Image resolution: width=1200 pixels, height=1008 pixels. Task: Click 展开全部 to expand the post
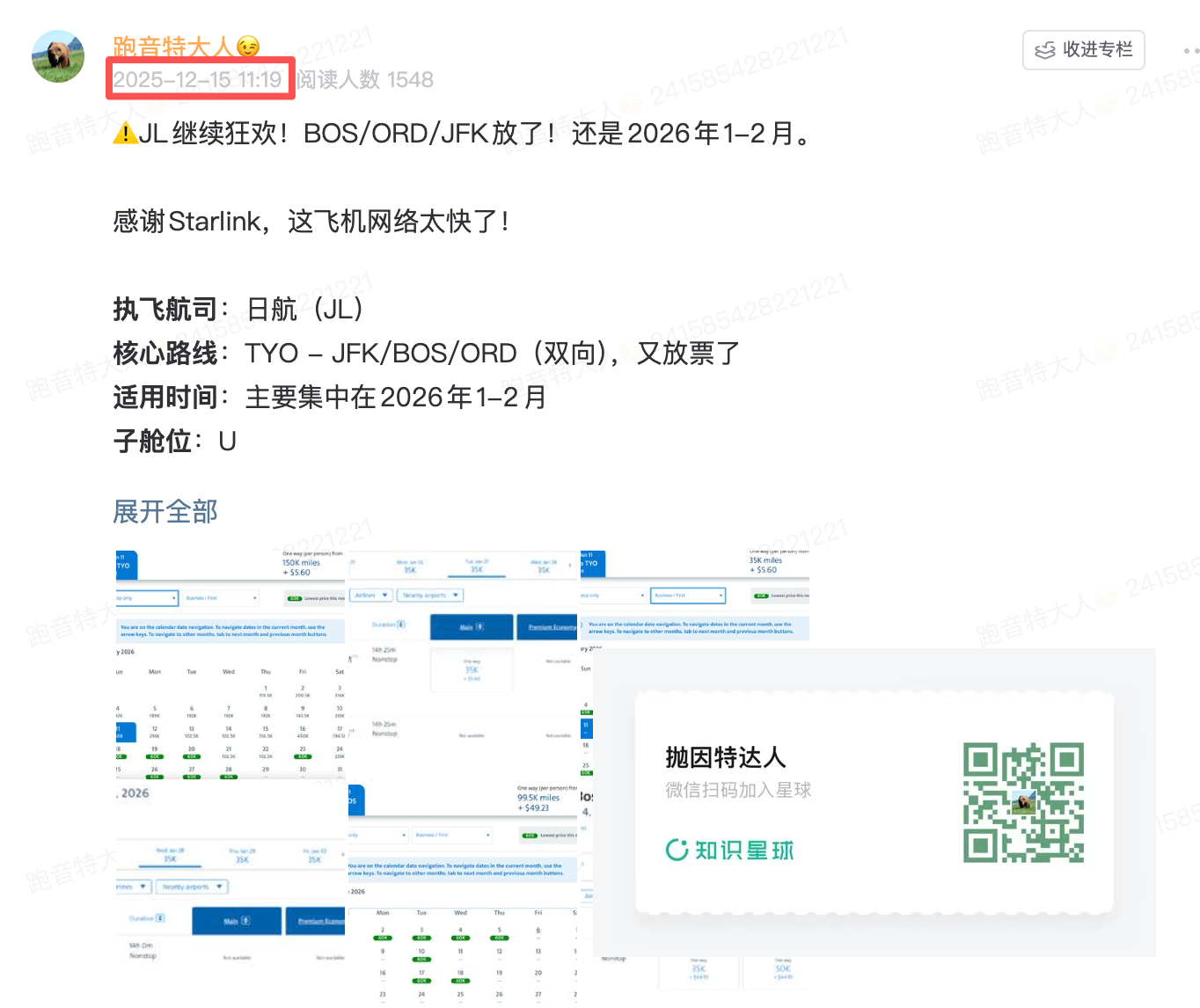point(165,511)
